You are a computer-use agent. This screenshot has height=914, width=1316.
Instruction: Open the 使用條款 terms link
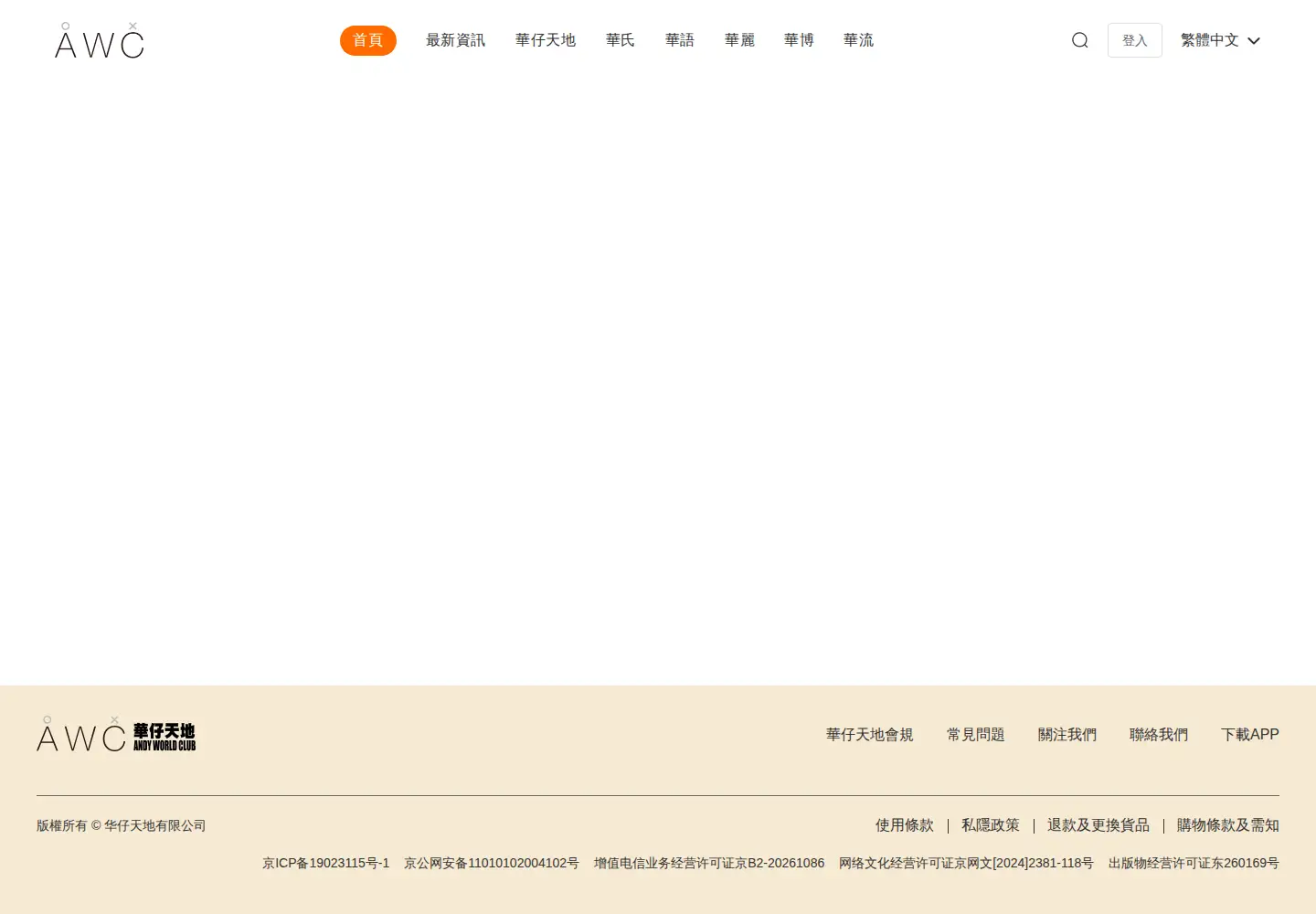(905, 825)
